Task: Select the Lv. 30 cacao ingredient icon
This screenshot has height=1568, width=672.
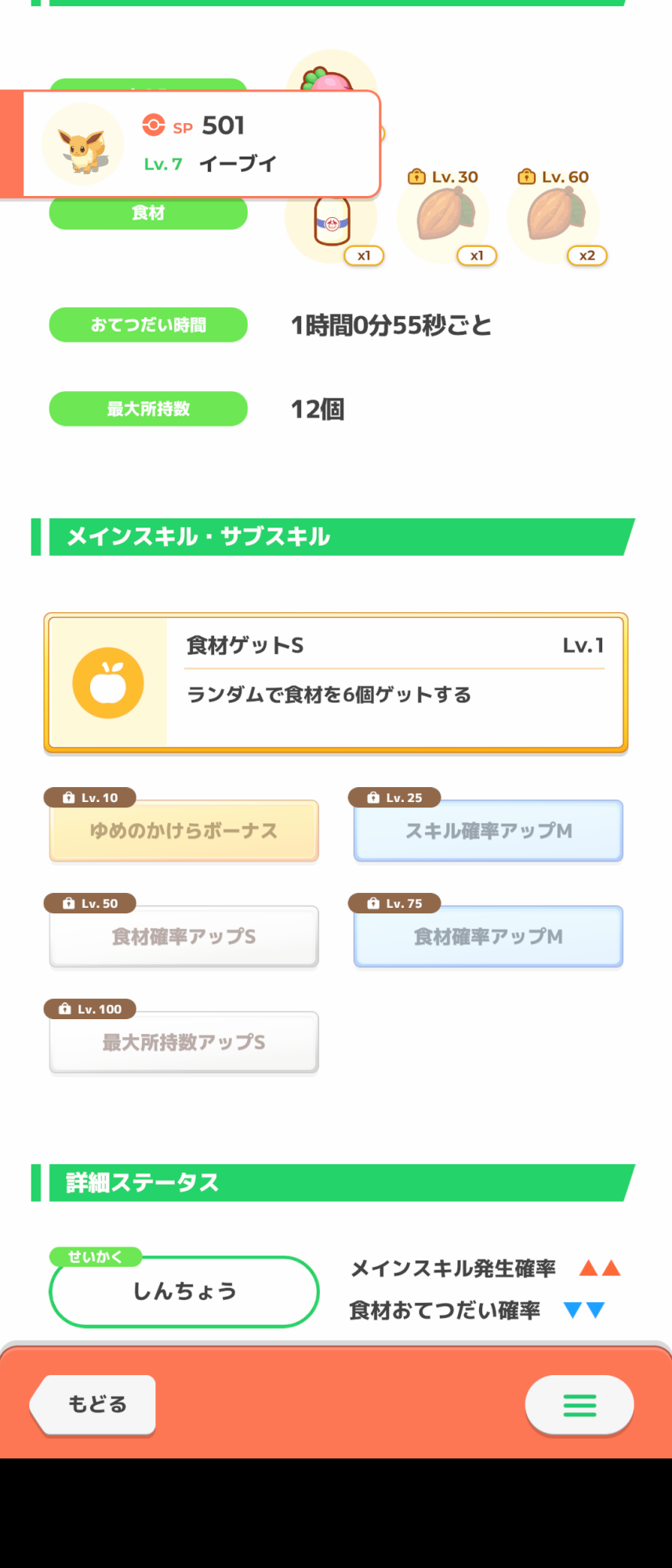Action: click(x=445, y=216)
